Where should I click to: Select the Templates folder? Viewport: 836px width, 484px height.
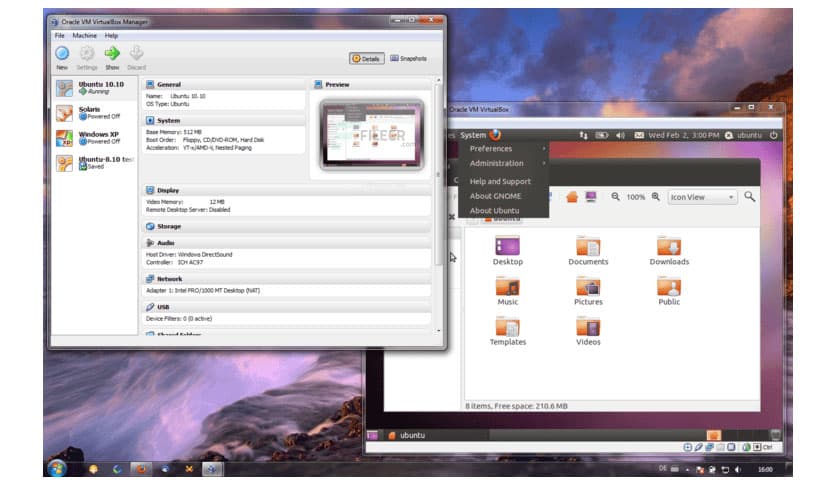[508, 331]
